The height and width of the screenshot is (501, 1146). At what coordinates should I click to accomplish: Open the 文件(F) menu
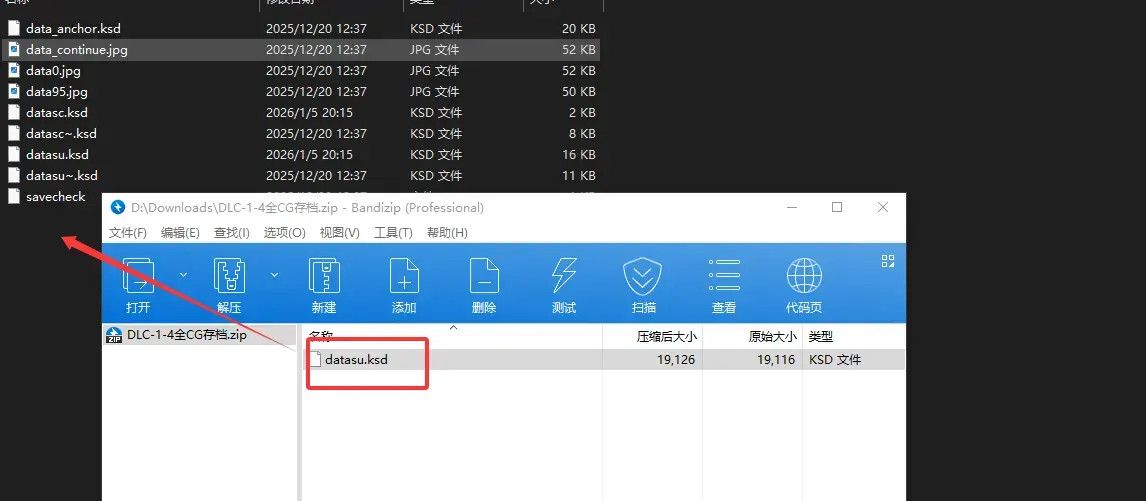pyautogui.click(x=128, y=233)
